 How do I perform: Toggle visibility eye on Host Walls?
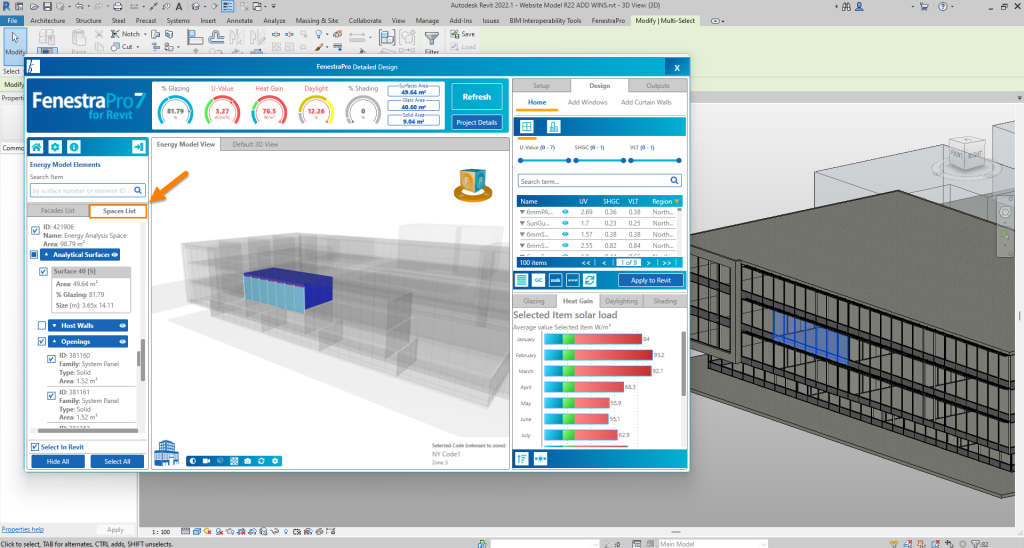pos(122,325)
